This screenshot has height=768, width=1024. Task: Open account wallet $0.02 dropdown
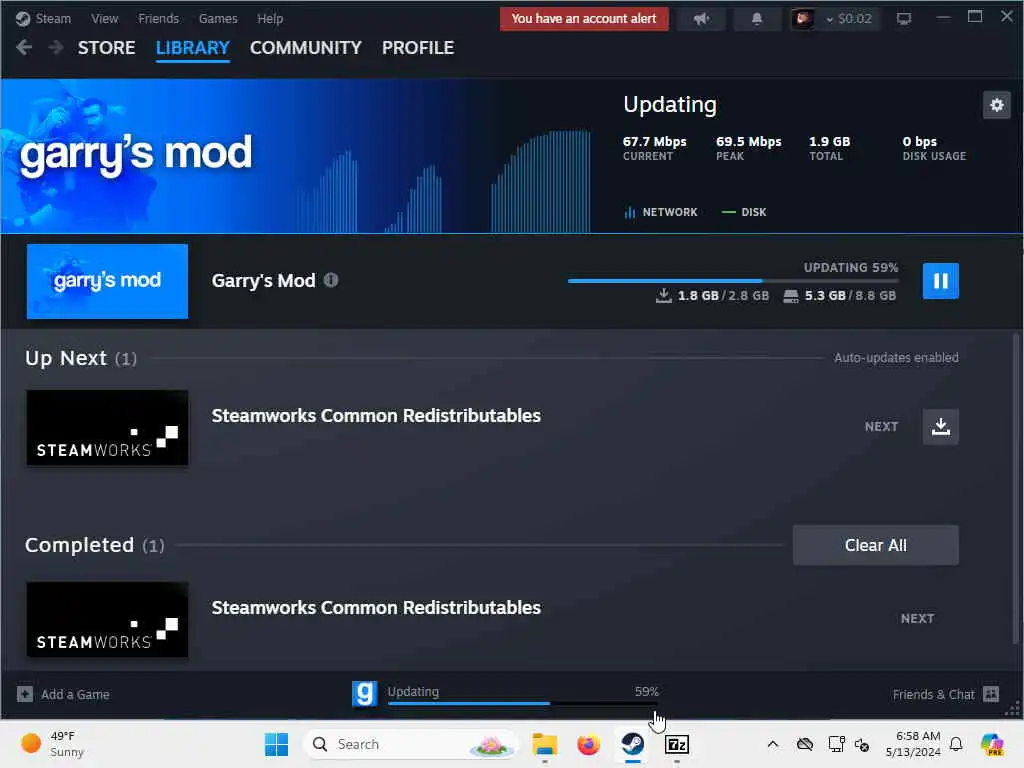click(849, 19)
